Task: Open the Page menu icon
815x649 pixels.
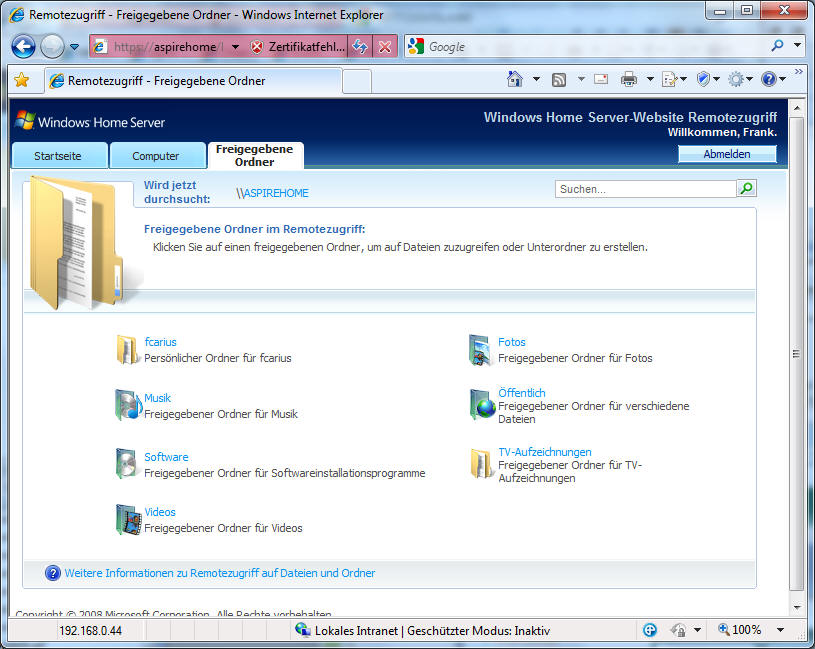Action: pos(674,80)
